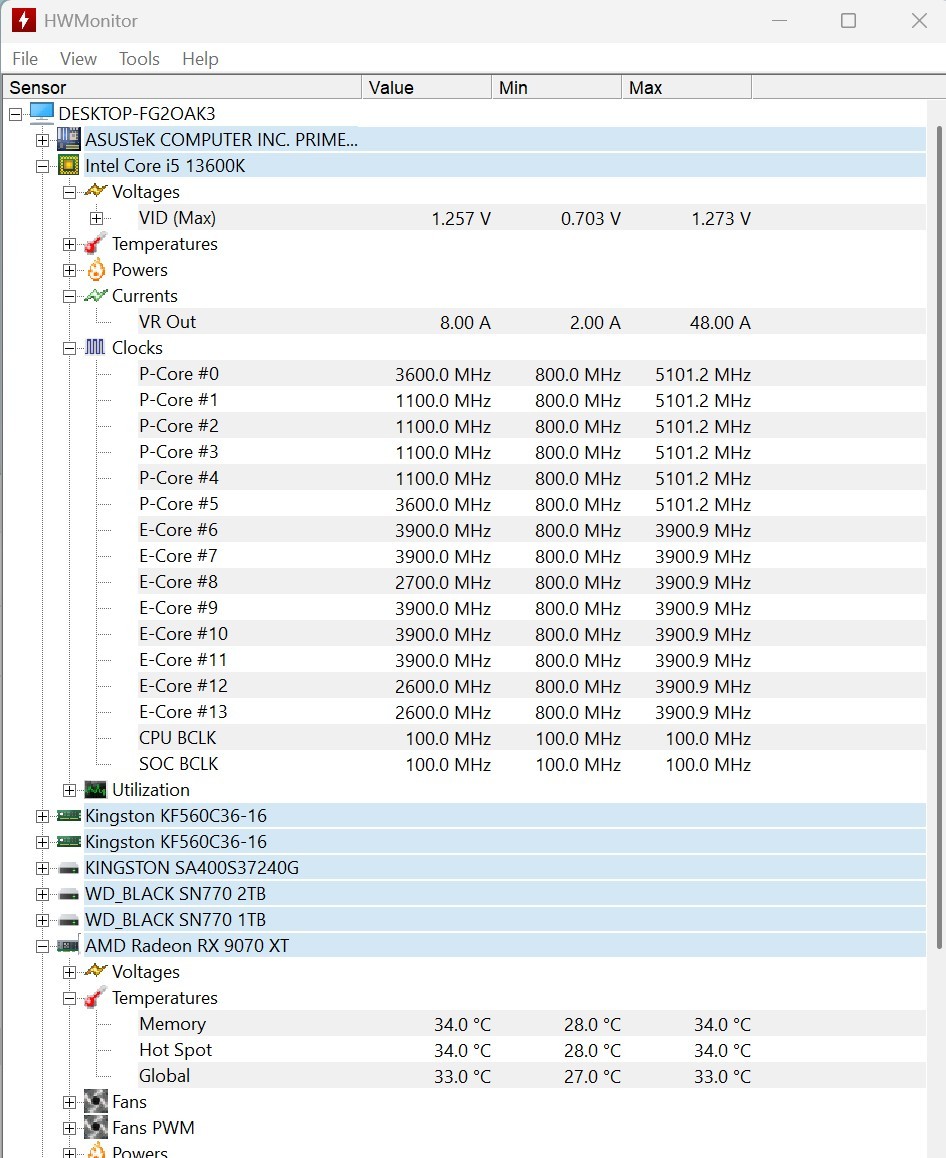Click the Fans PWM icon
The image size is (946, 1158).
click(95, 1127)
